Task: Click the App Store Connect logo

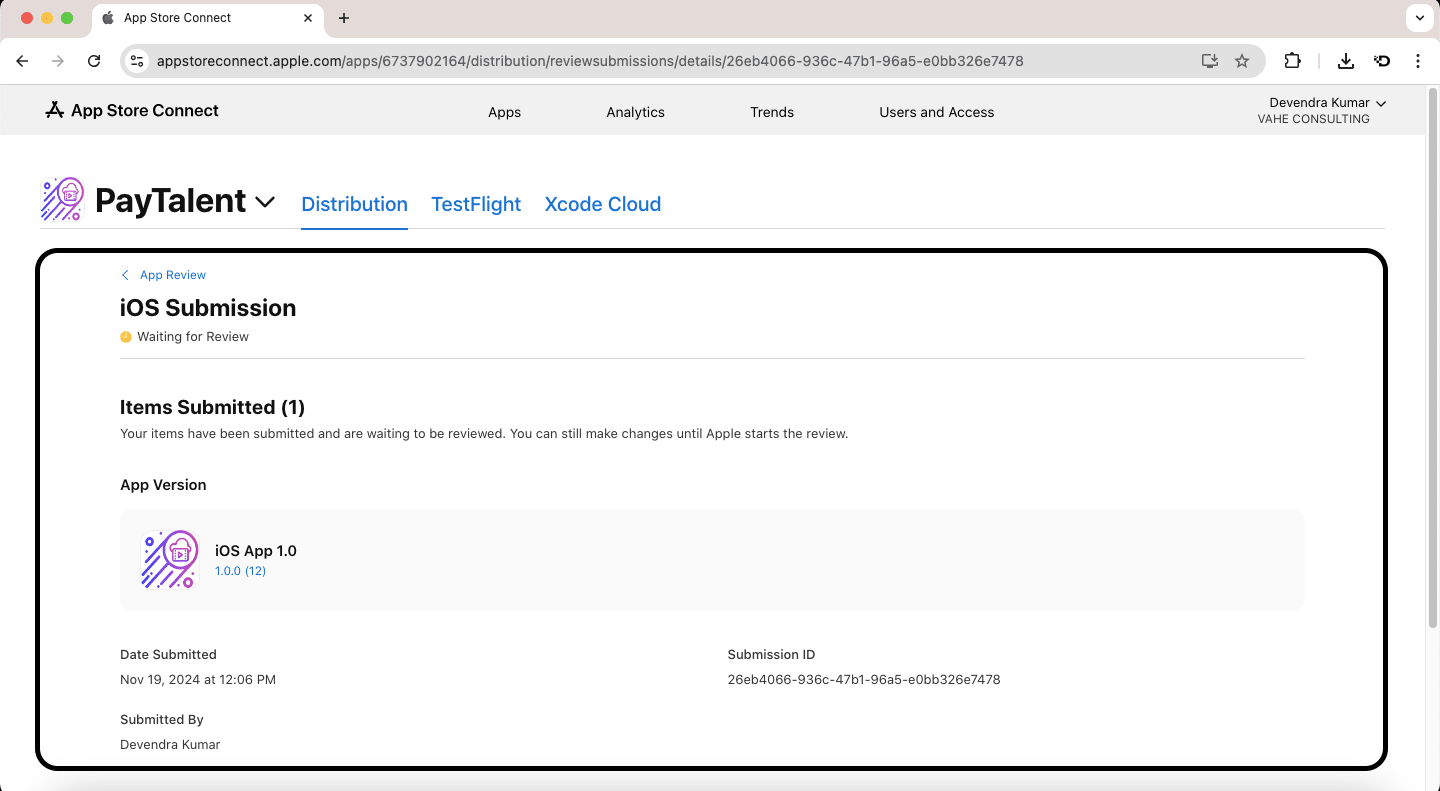Action: tap(132, 111)
